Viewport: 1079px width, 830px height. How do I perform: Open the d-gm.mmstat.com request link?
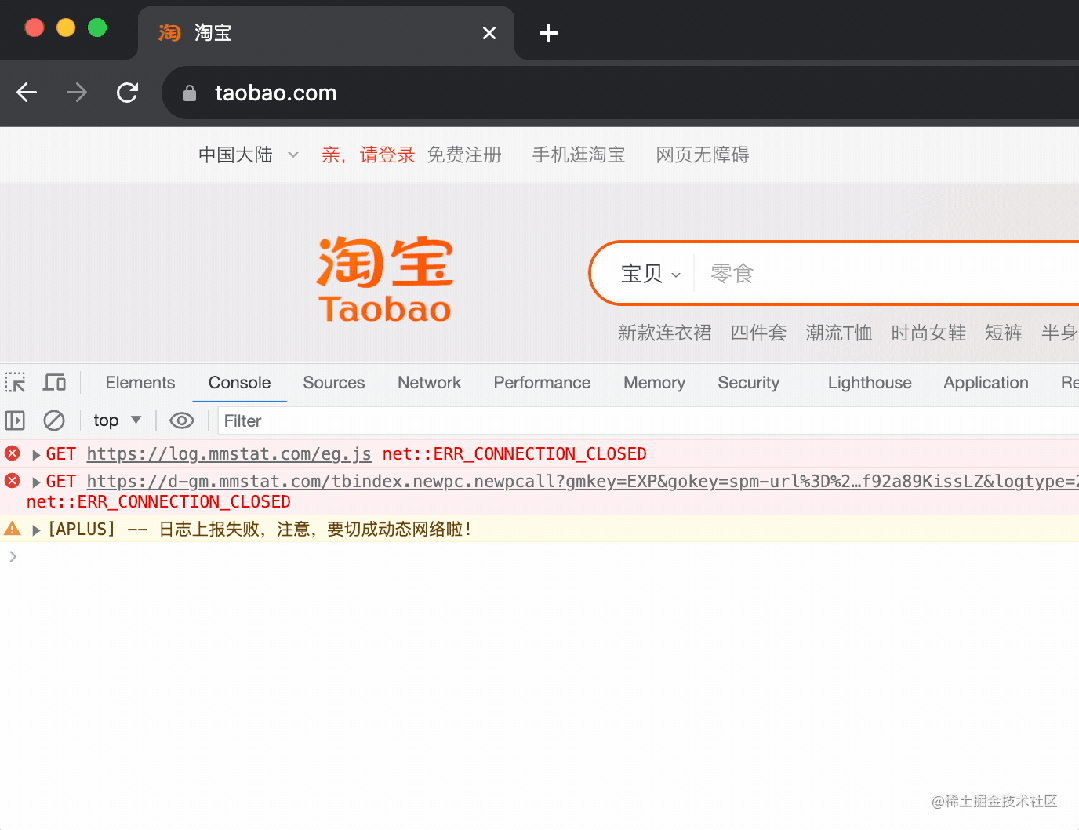click(582, 481)
